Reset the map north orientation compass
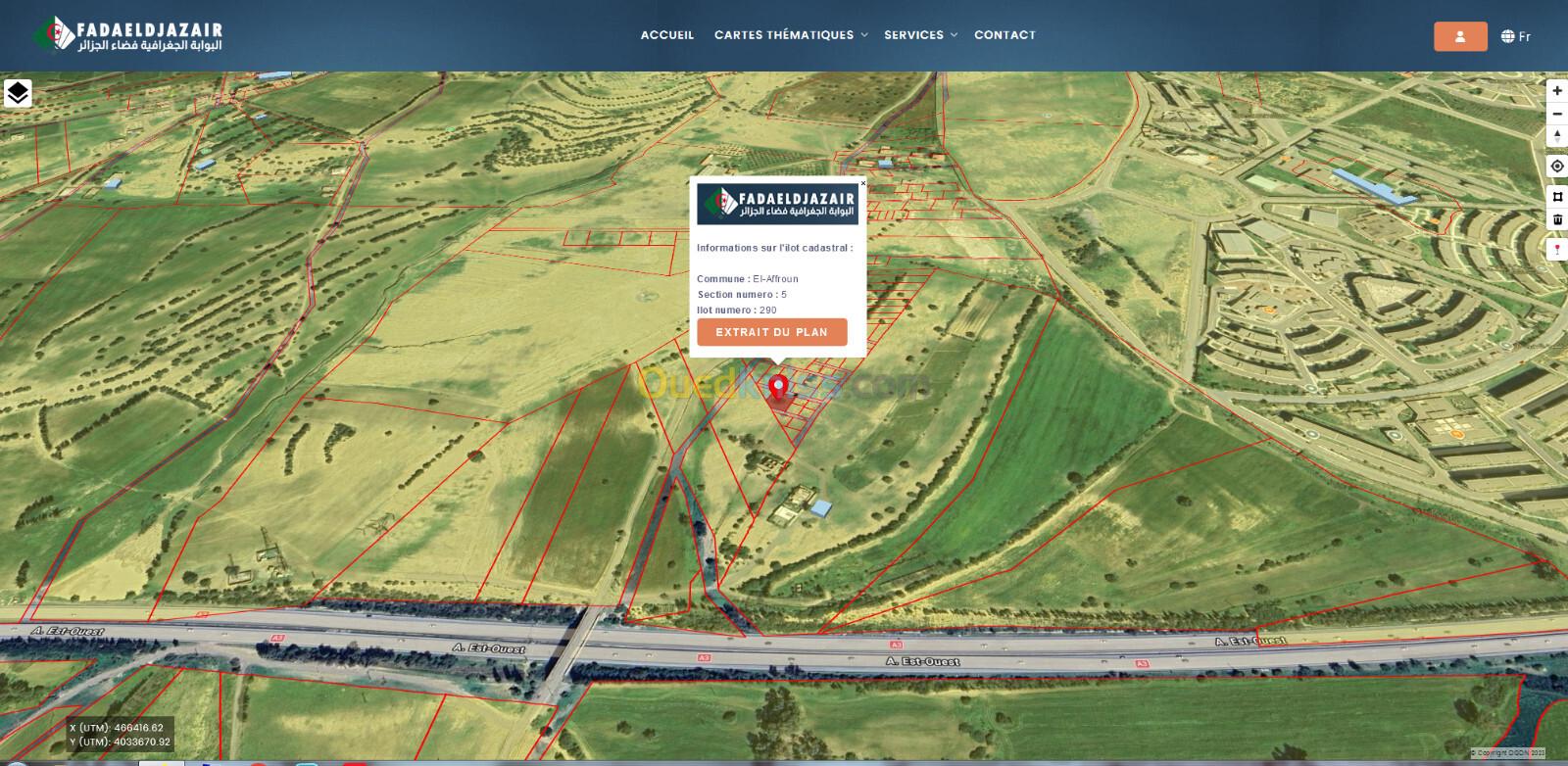Image resolution: width=1568 pixels, height=766 pixels. tap(1557, 137)
